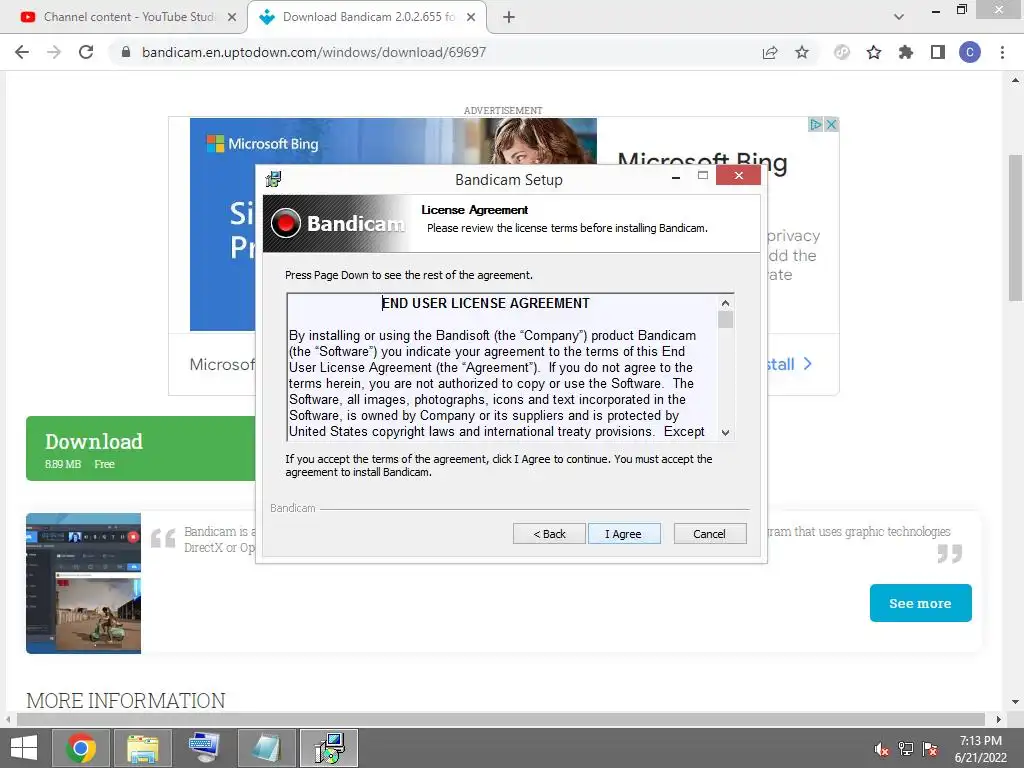The image size is (1024, 768).
Task: Open the Action Center flag icon
Action: [930, 749]
